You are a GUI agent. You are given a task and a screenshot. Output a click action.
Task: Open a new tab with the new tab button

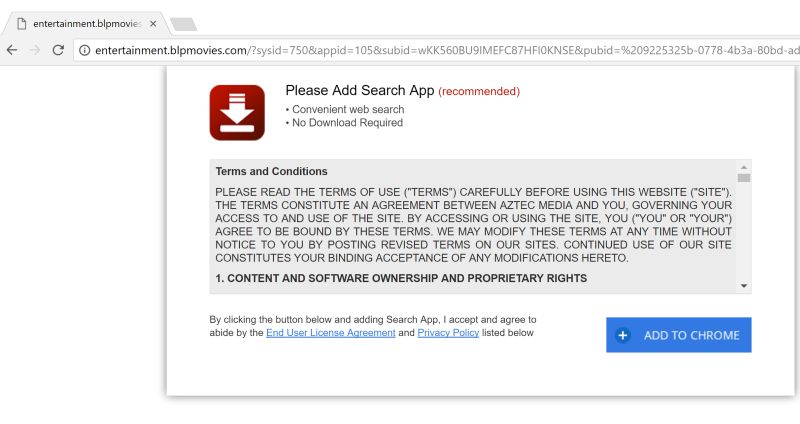point(183,23)
